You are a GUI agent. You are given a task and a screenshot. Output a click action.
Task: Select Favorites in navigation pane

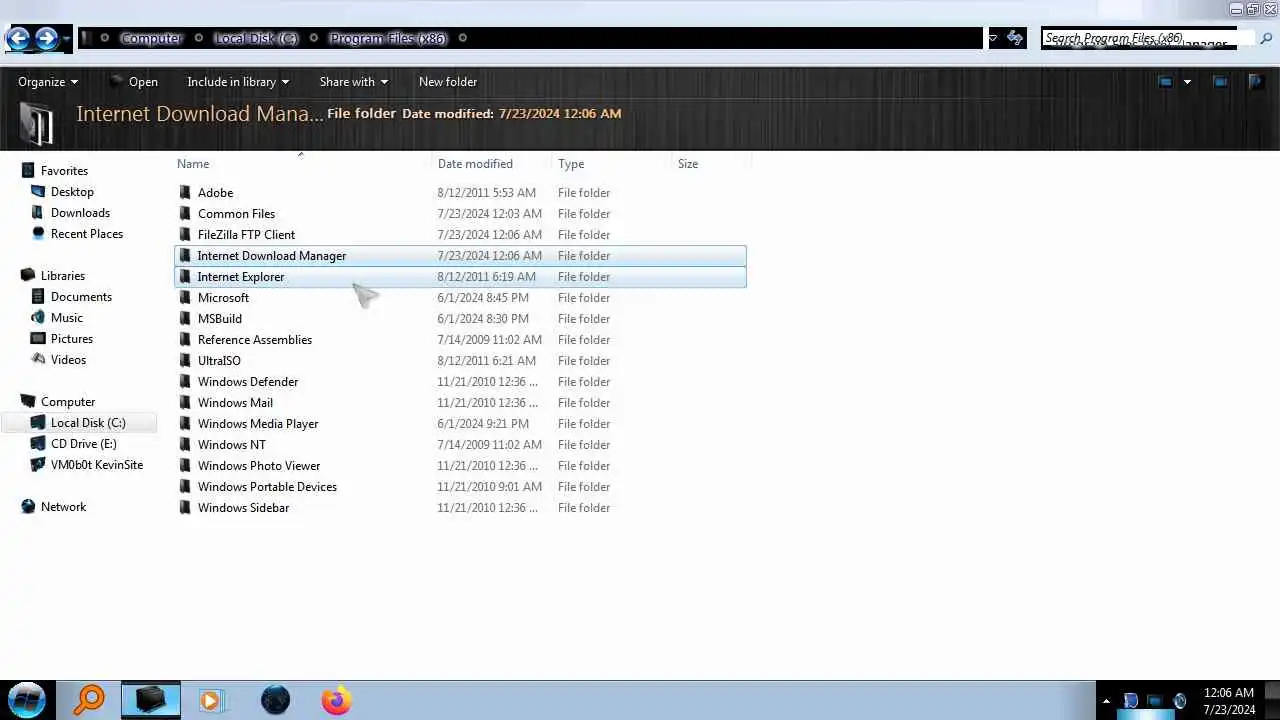click(x=64, y=171)
